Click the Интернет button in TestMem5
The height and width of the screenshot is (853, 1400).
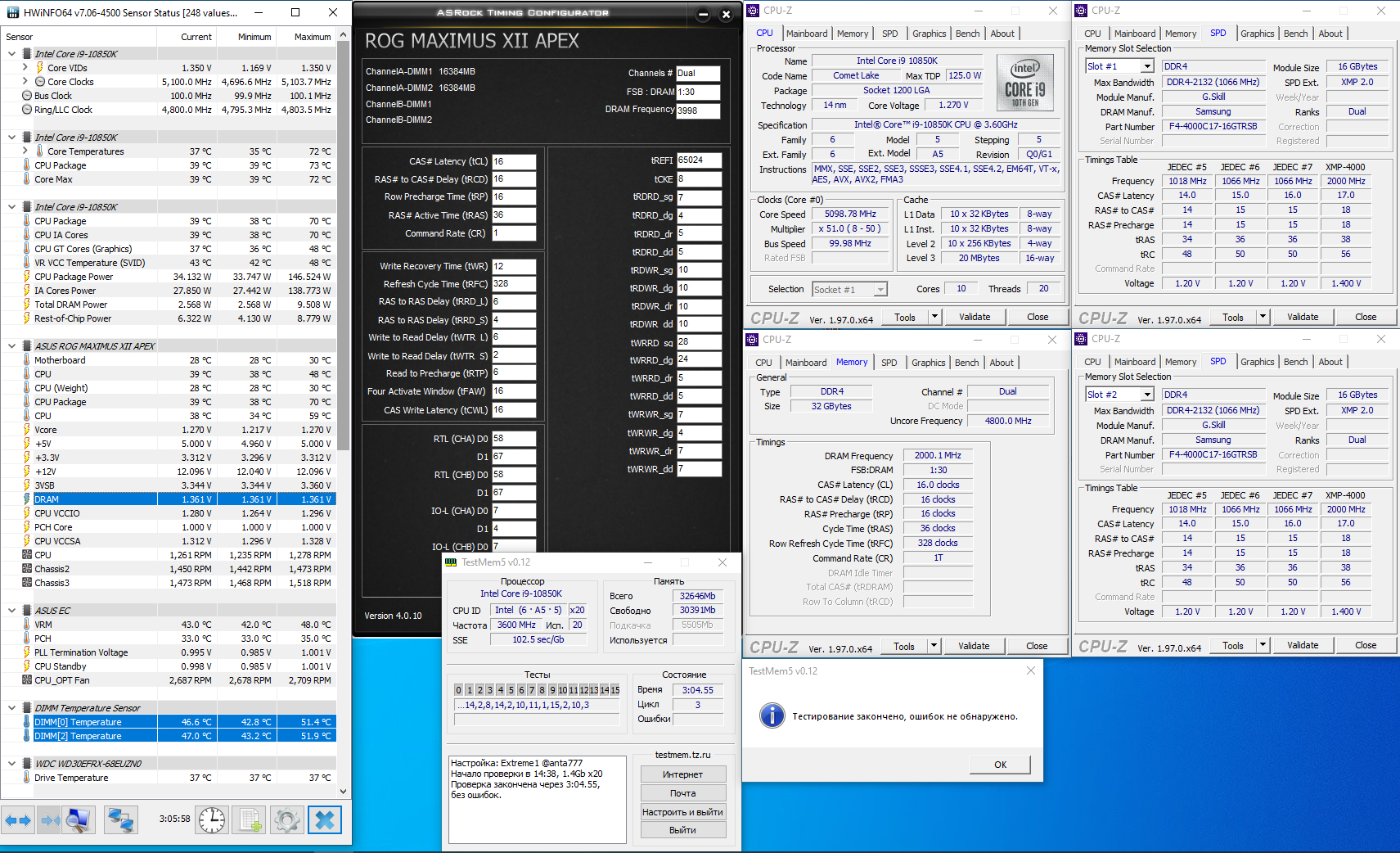pos(682,774)
